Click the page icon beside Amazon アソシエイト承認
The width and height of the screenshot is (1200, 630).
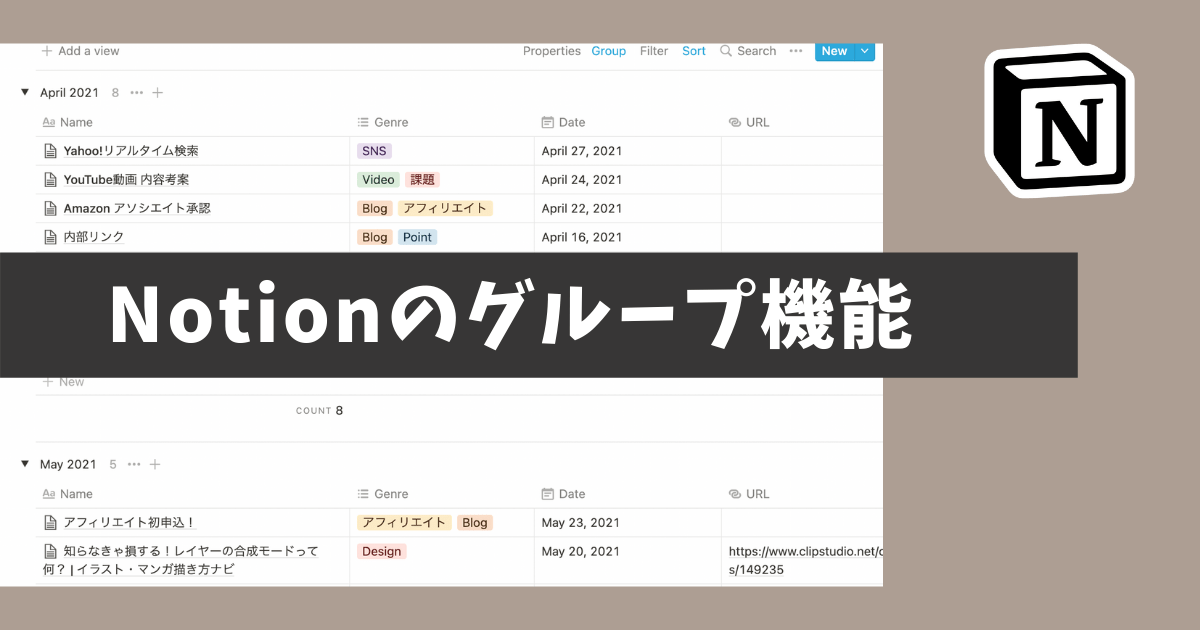[x=50, y=208]
